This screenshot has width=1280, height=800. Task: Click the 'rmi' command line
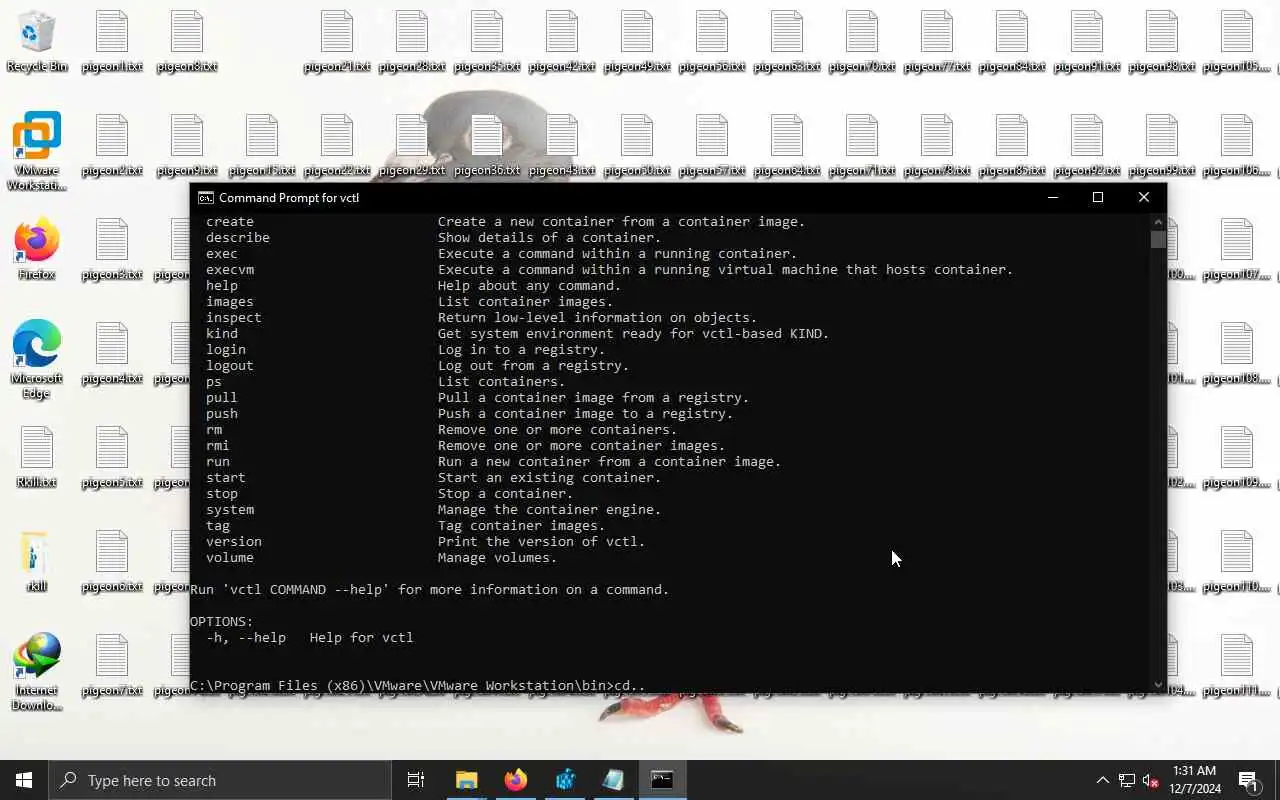(465, 446)
